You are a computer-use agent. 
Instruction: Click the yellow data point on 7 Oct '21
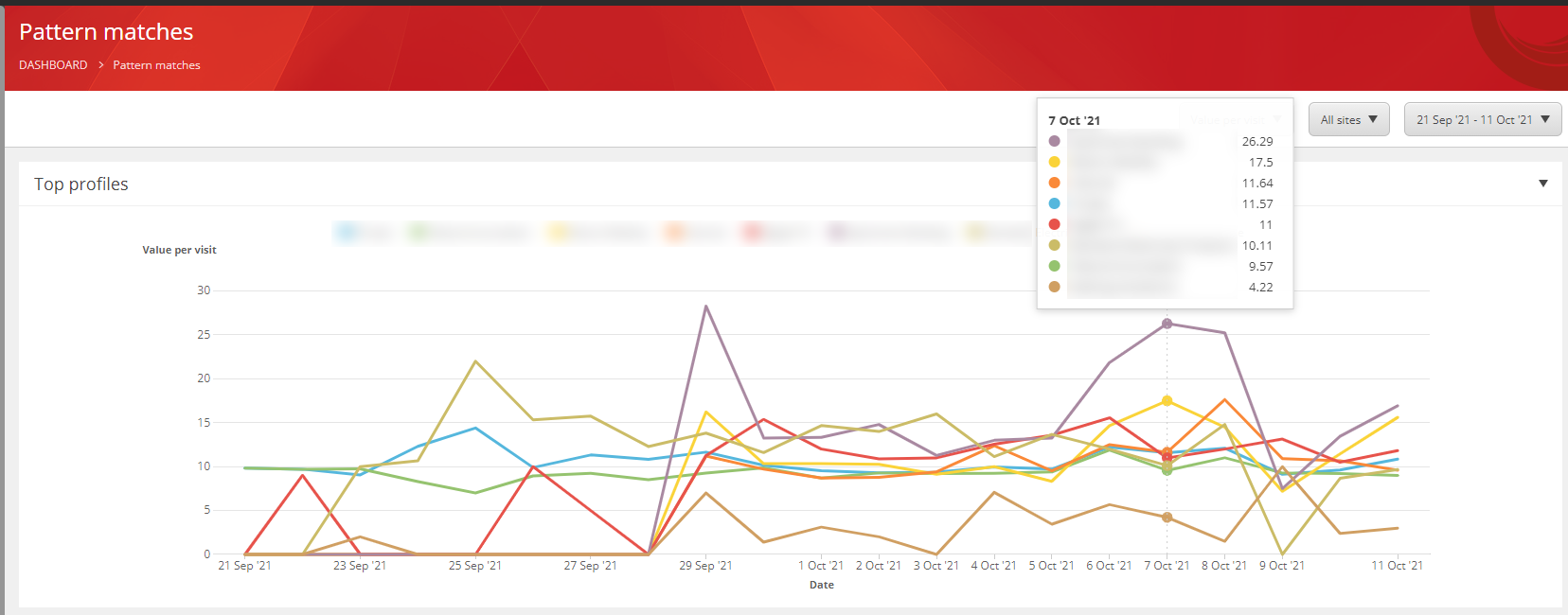1167,401
